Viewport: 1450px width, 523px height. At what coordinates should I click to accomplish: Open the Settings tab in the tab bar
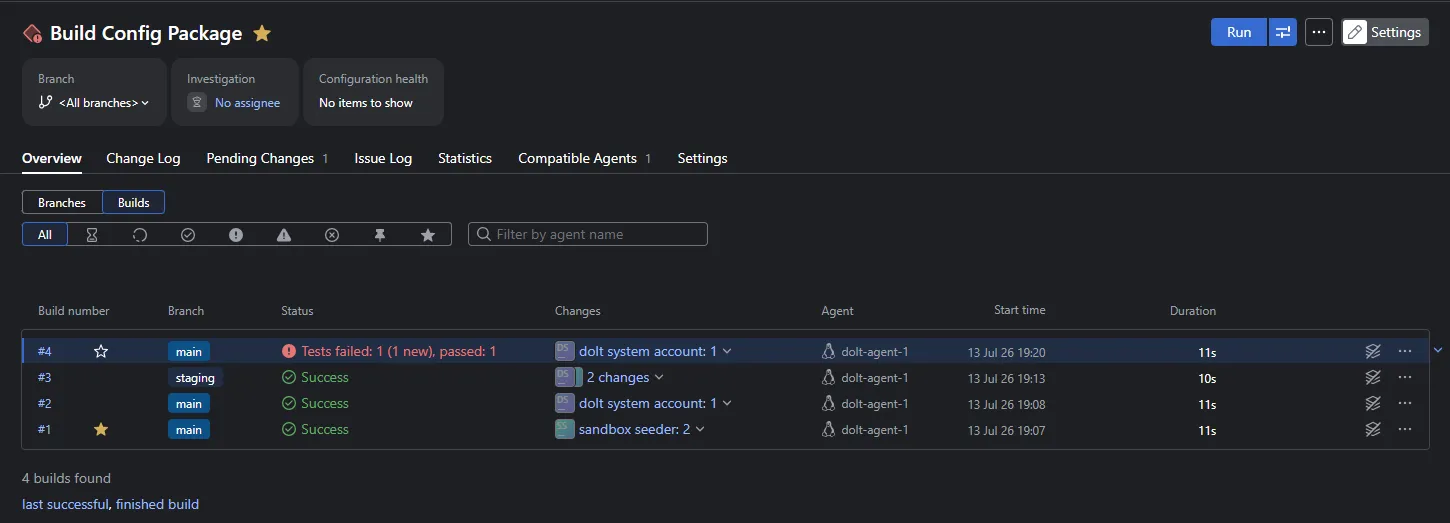tap(702, 158)
